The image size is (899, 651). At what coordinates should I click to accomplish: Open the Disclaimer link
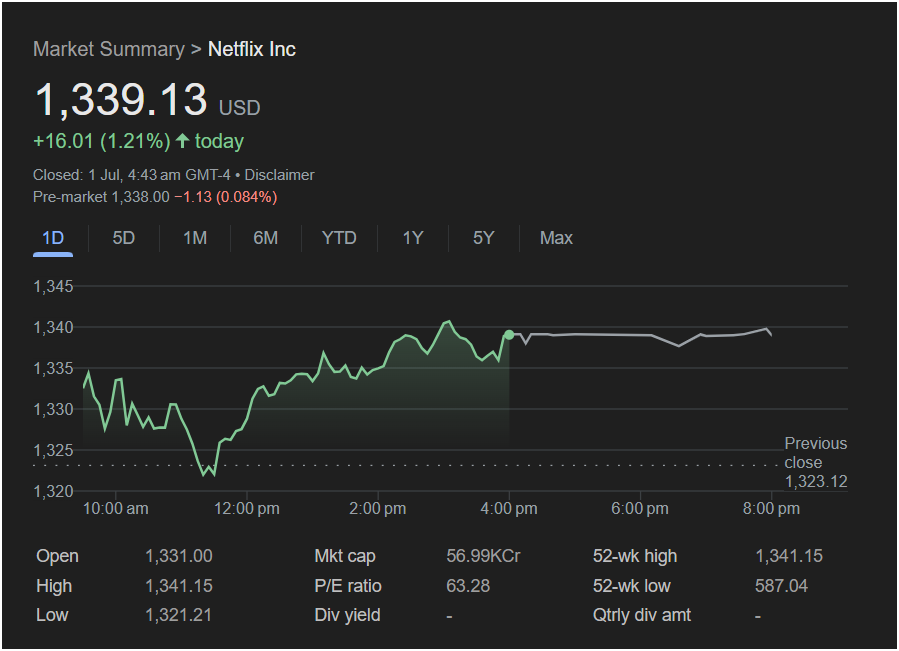pos(279,175)
